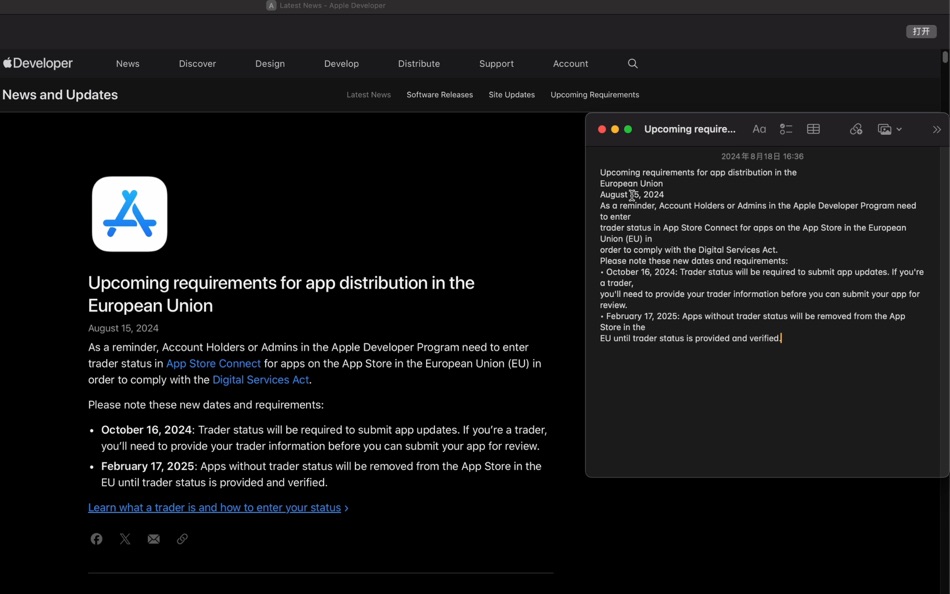Share article via Facebook icon
950x594 pixels.
click(96, 539)
